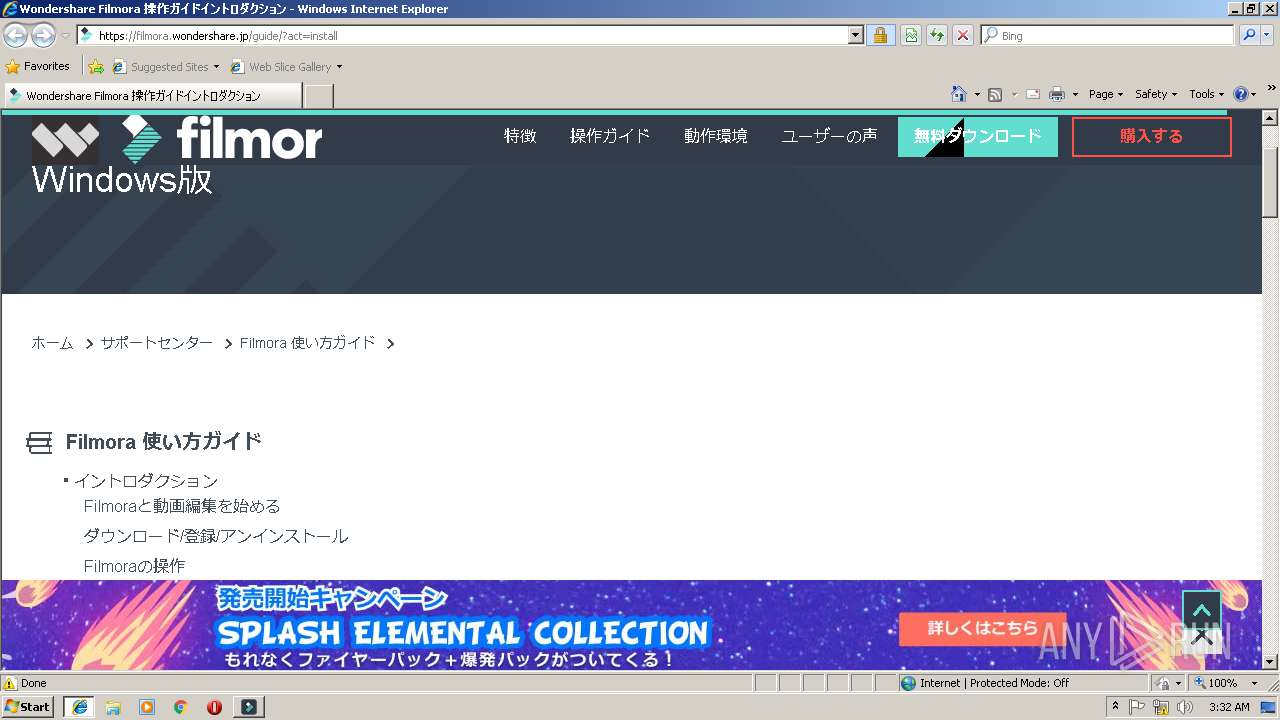The image size is (1280, 720).
Task: Open Filmoraと動画編集を始める guide link
Action: [x=182, y=506]
